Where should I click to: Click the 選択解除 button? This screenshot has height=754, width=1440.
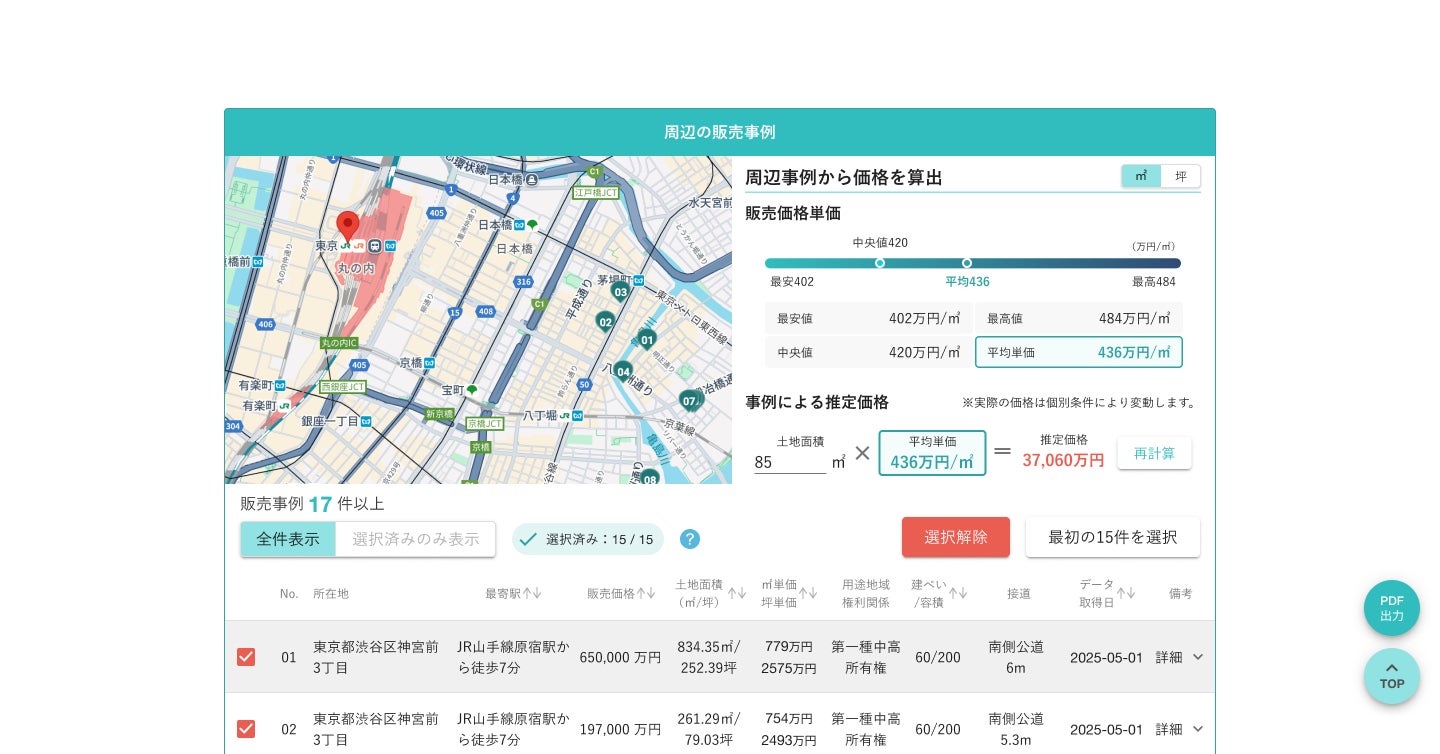click(955, 537)
